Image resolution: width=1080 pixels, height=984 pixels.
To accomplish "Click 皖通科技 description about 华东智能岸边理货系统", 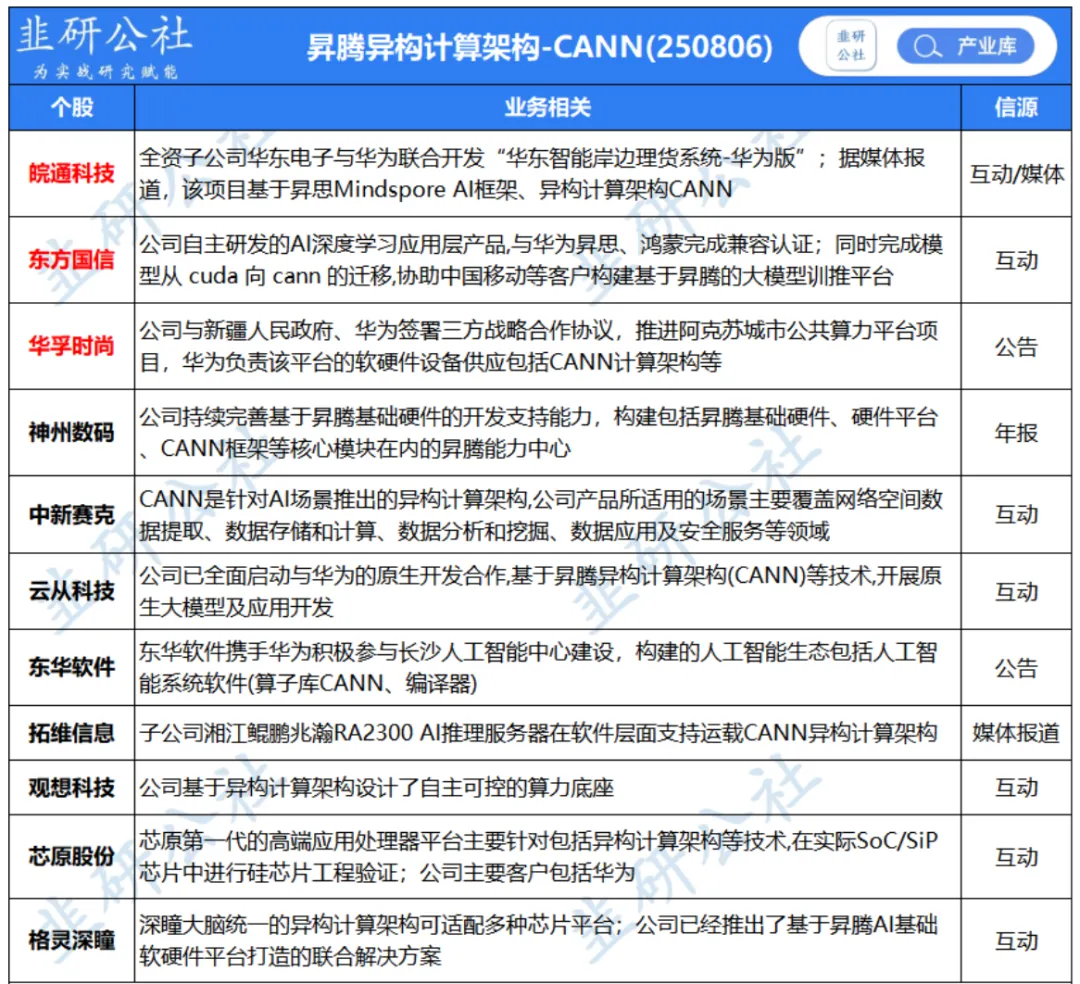I will (532, 174).
